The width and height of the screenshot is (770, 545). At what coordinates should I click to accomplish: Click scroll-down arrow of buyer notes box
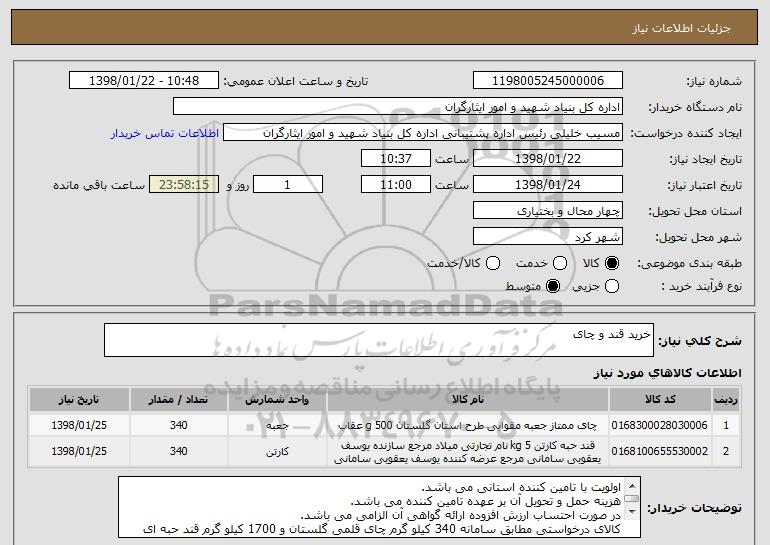pyautogui.click(x=632, y=512)
